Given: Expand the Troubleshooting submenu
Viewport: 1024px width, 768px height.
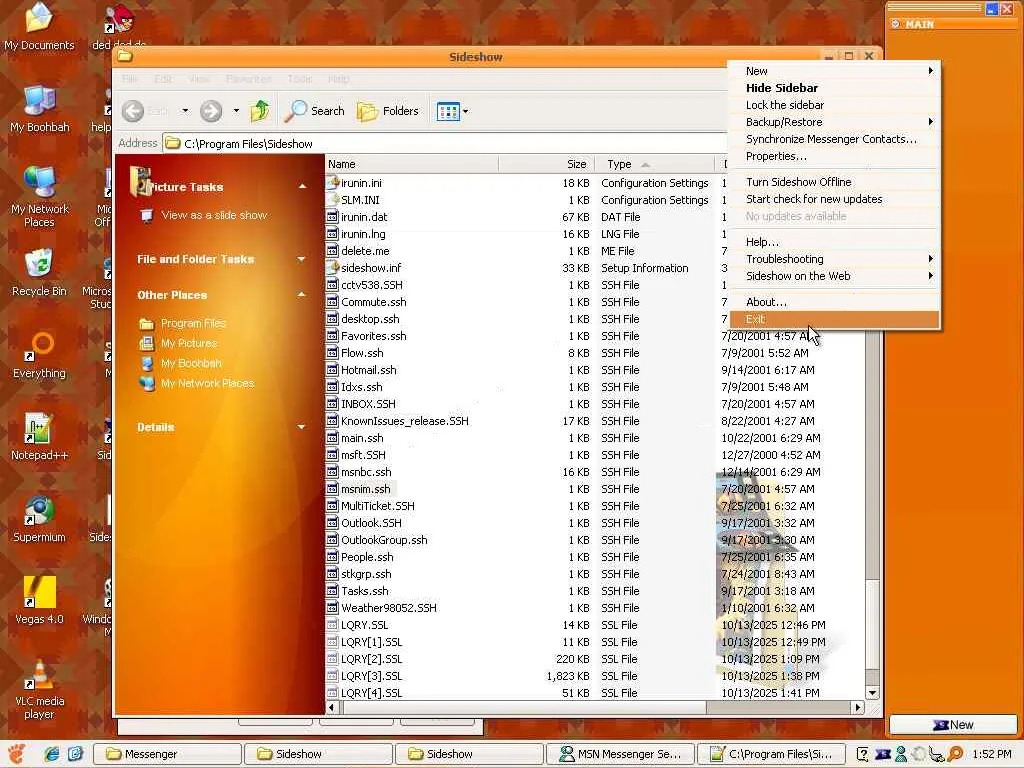Looking at the screenshot, I should pyautogui.click(x=784, y=259).
